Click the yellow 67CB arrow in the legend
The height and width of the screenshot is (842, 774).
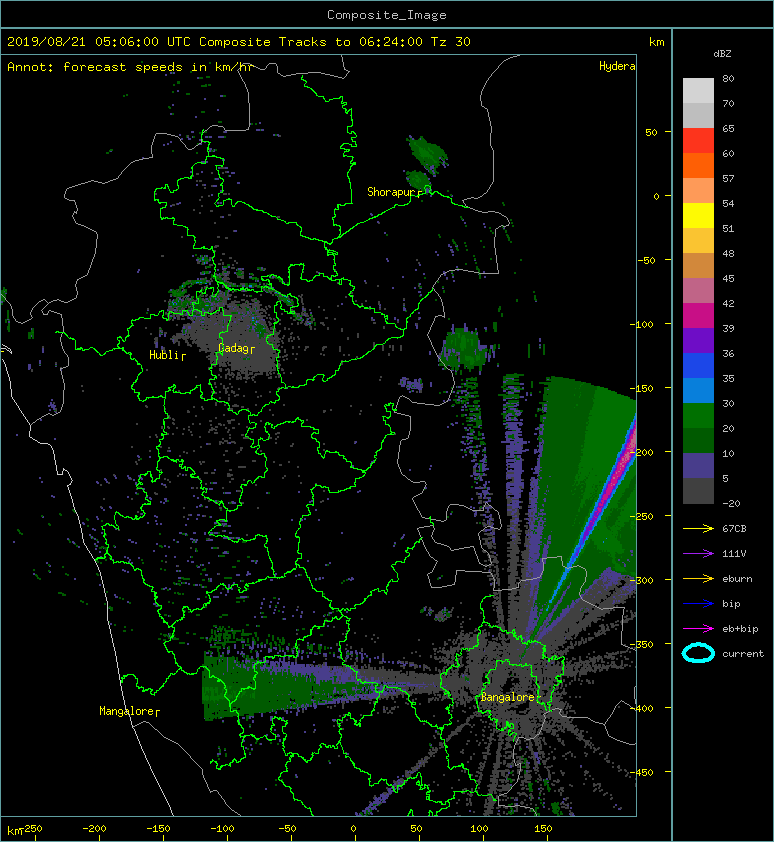[698, 529]
